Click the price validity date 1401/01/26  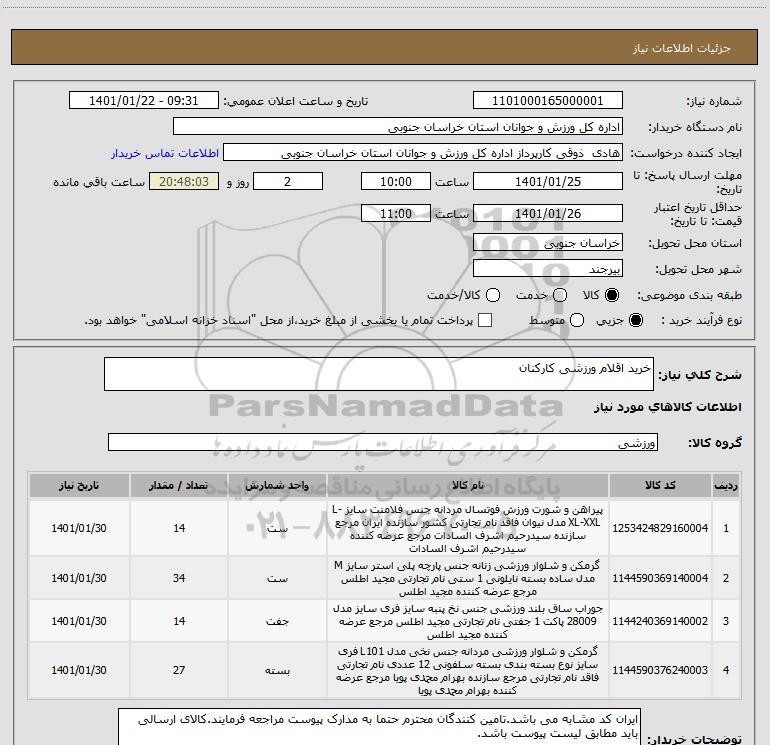[548, 213]
